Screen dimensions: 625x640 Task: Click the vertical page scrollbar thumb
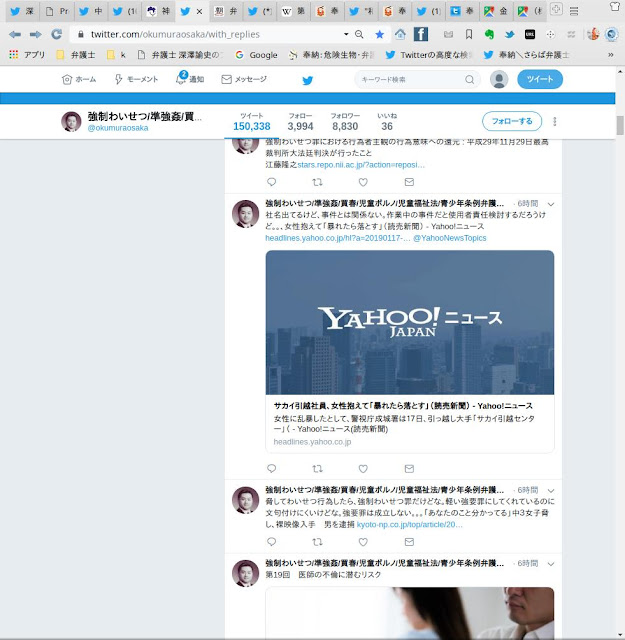[620, 125]
